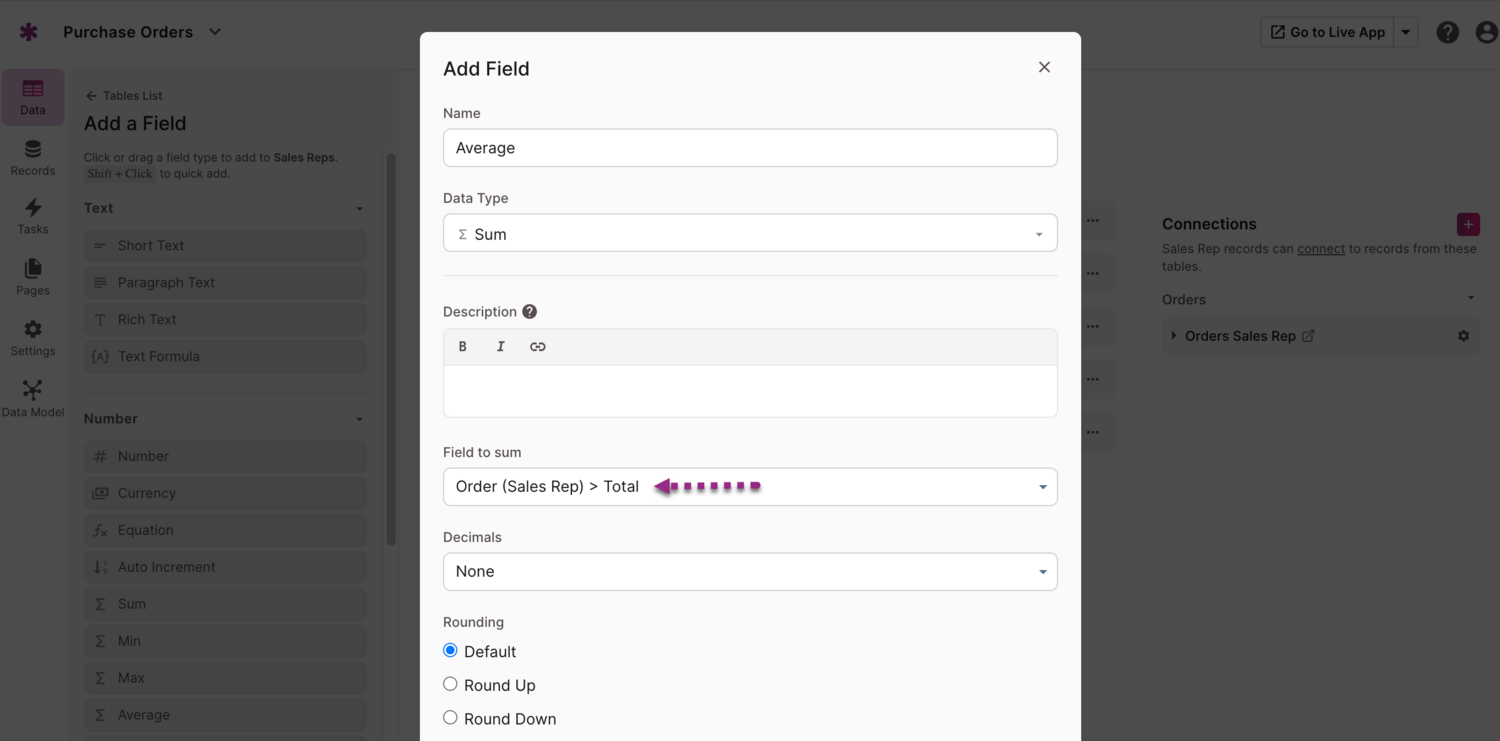Click the Bold icon in Description editor
Screen dimensions: 1500x741
[x=463, y=347]
